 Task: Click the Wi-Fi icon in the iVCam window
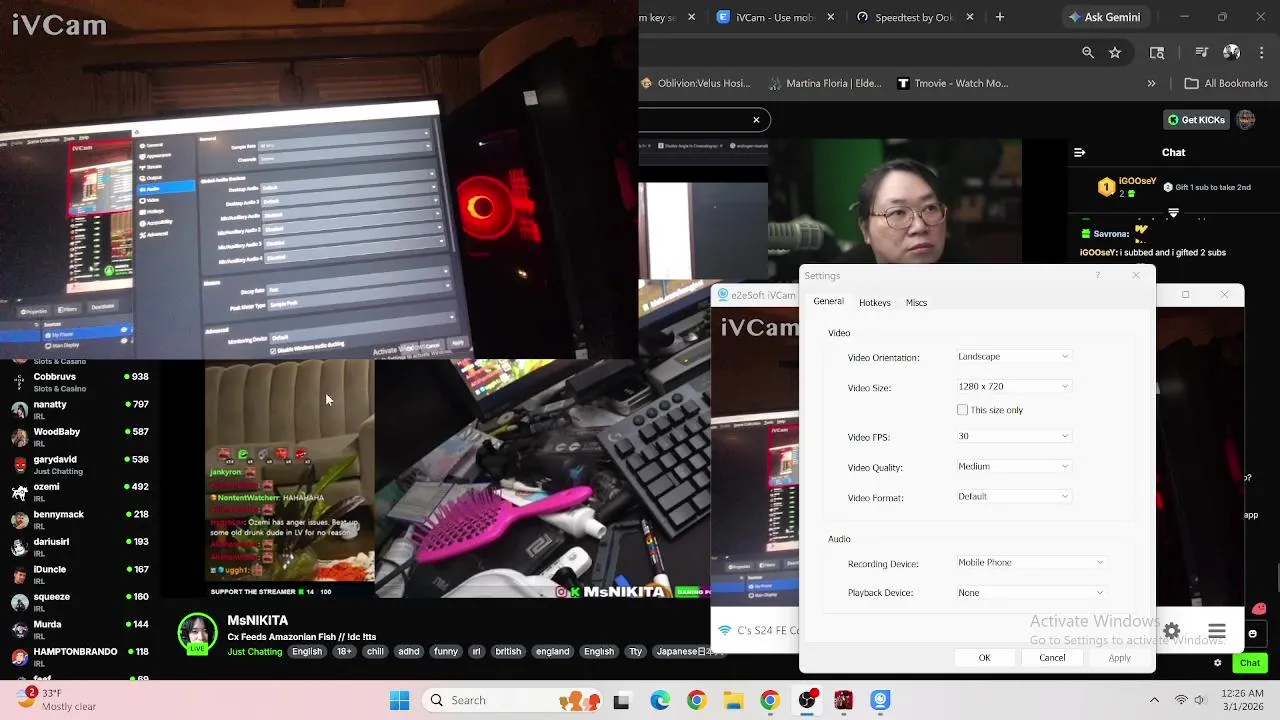725,630
